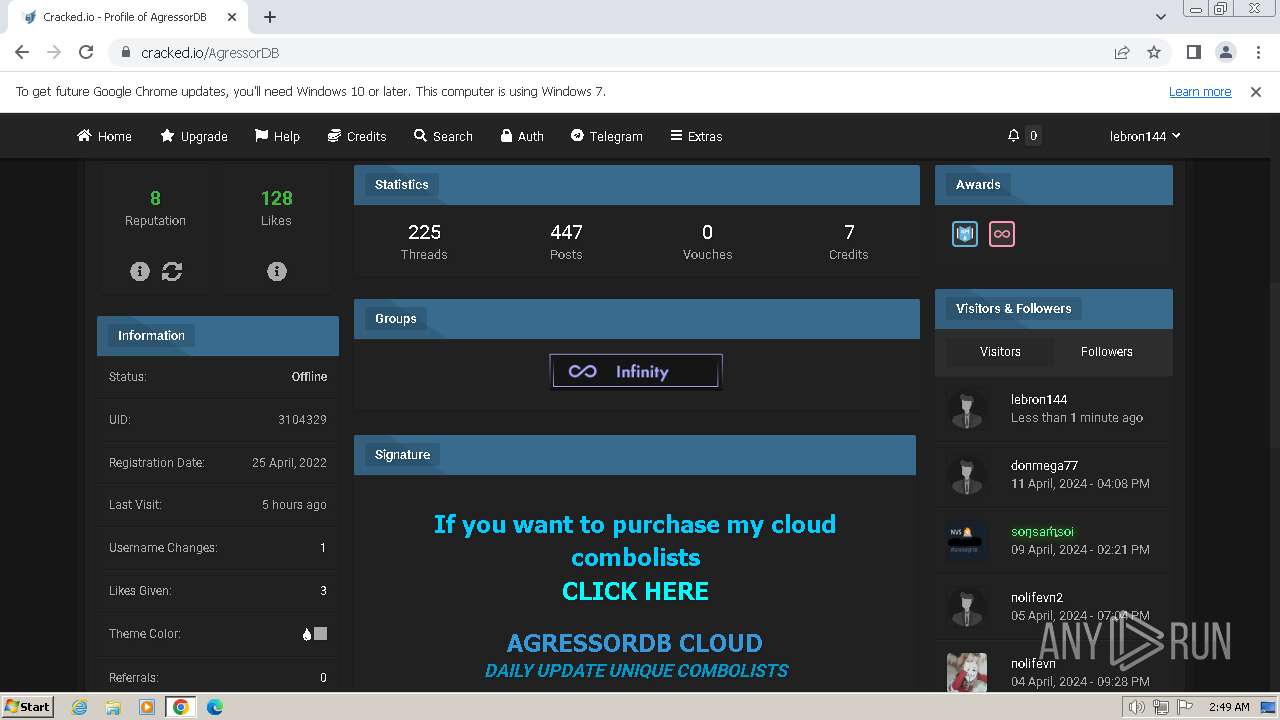Open the Help nav item
This screenshot has width=1280, height=720.
[277, 136]
